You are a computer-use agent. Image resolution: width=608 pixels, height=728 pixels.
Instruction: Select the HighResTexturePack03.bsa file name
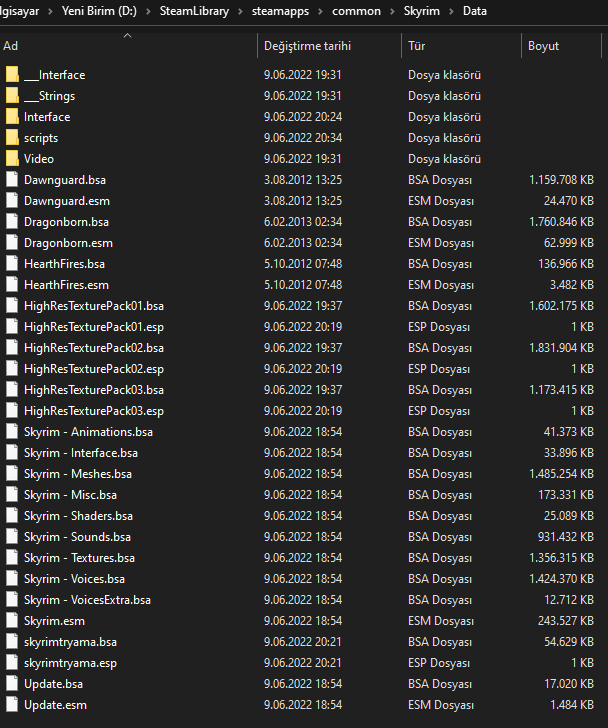coord(94,390)
